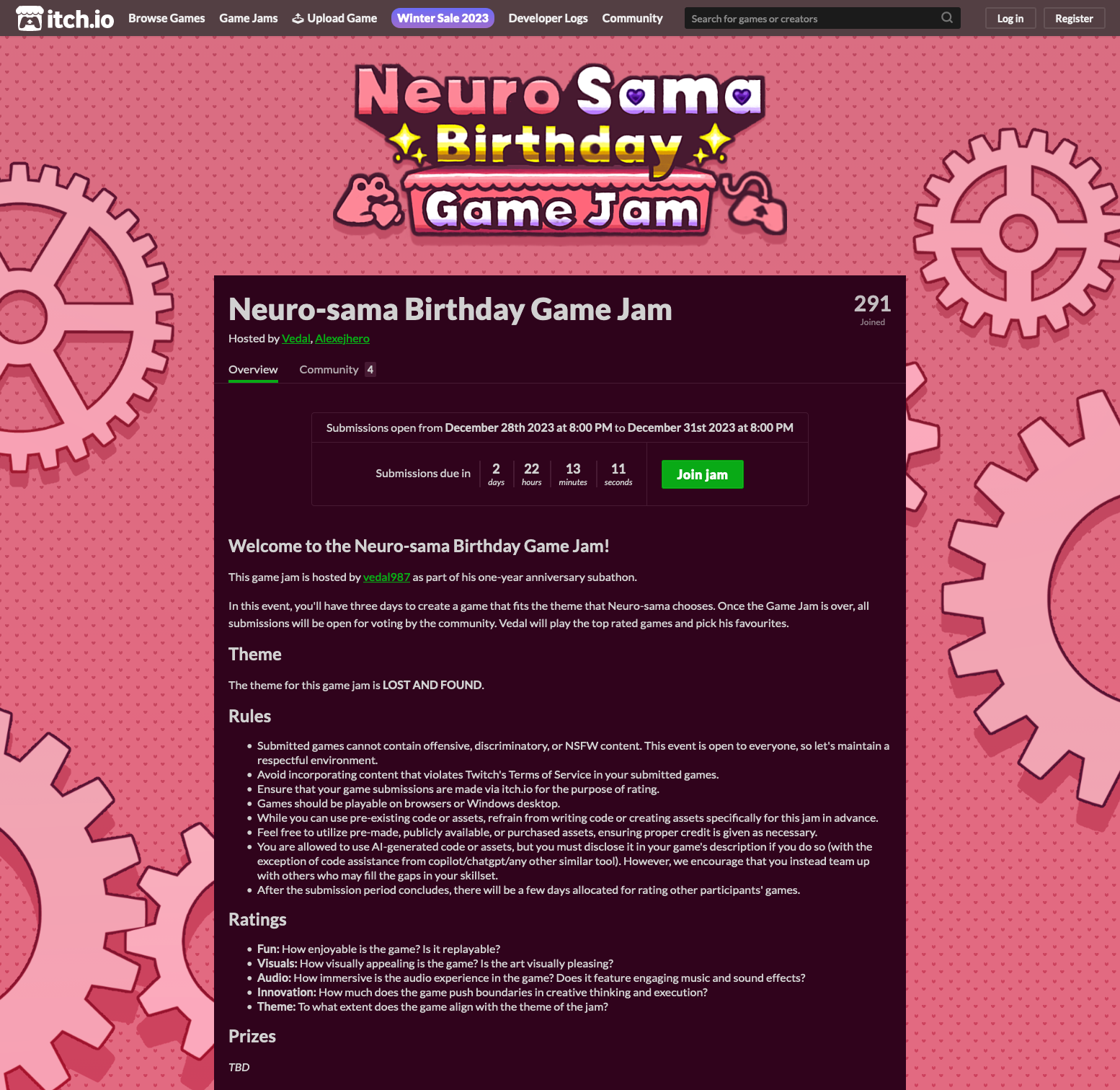1120x1090 pixels.
Task: Click the rule about browsers or Windows desktop
Action: (409, 804)
